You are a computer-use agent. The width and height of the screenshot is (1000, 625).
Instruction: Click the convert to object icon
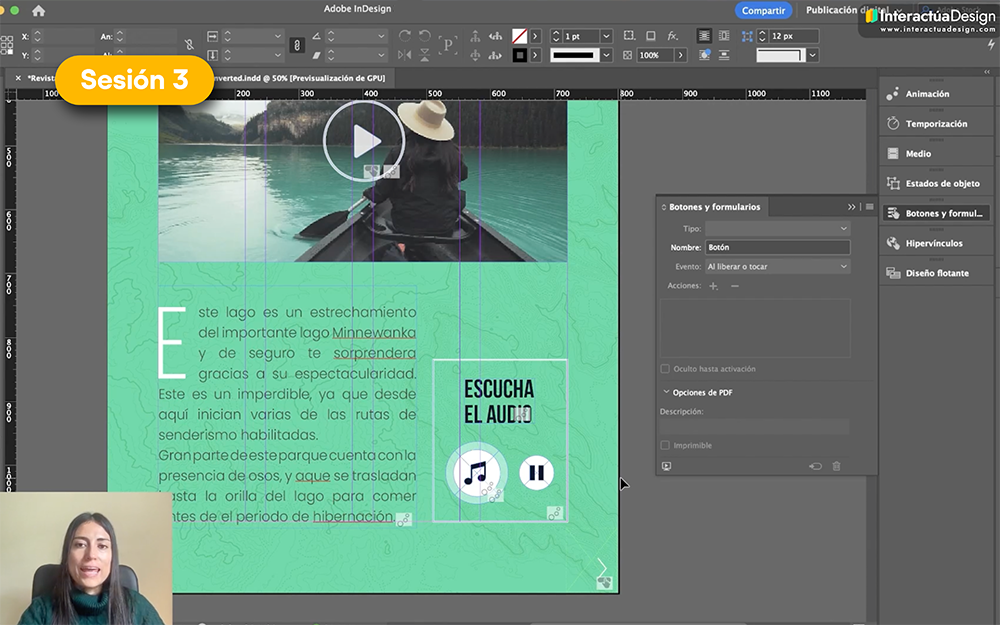(x=815, y=466)
